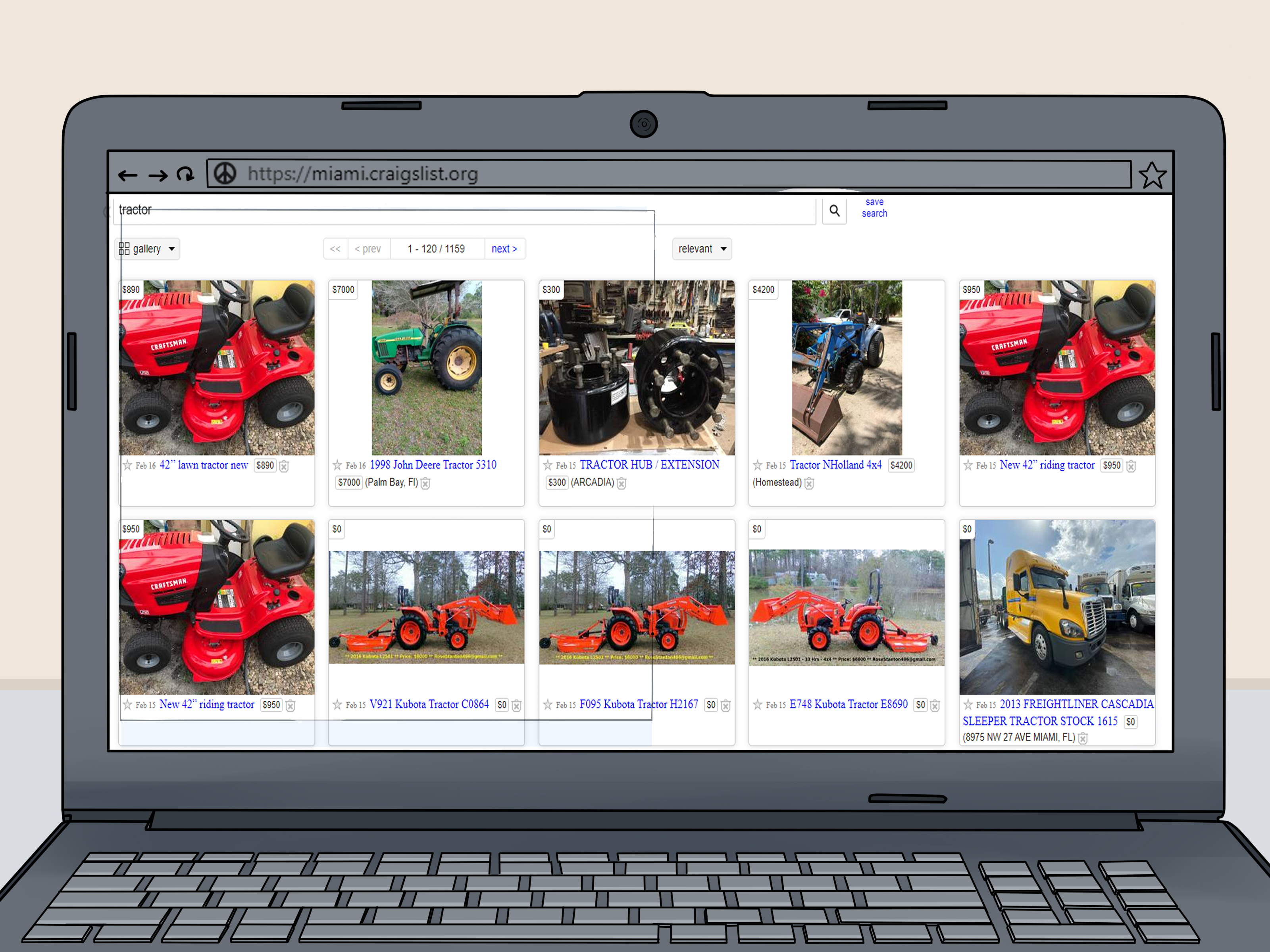Open 1998 John Deere Tractor 5310 link

[433, 465]
